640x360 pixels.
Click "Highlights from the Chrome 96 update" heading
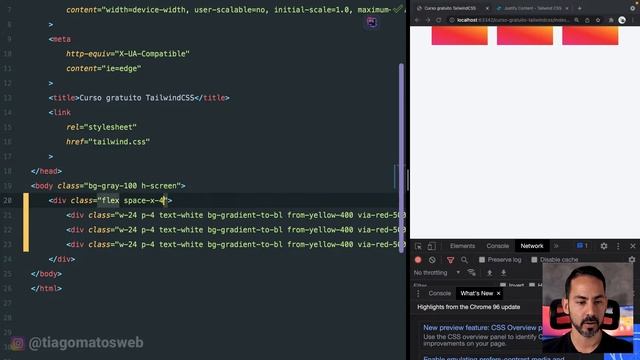pos(469,307)
